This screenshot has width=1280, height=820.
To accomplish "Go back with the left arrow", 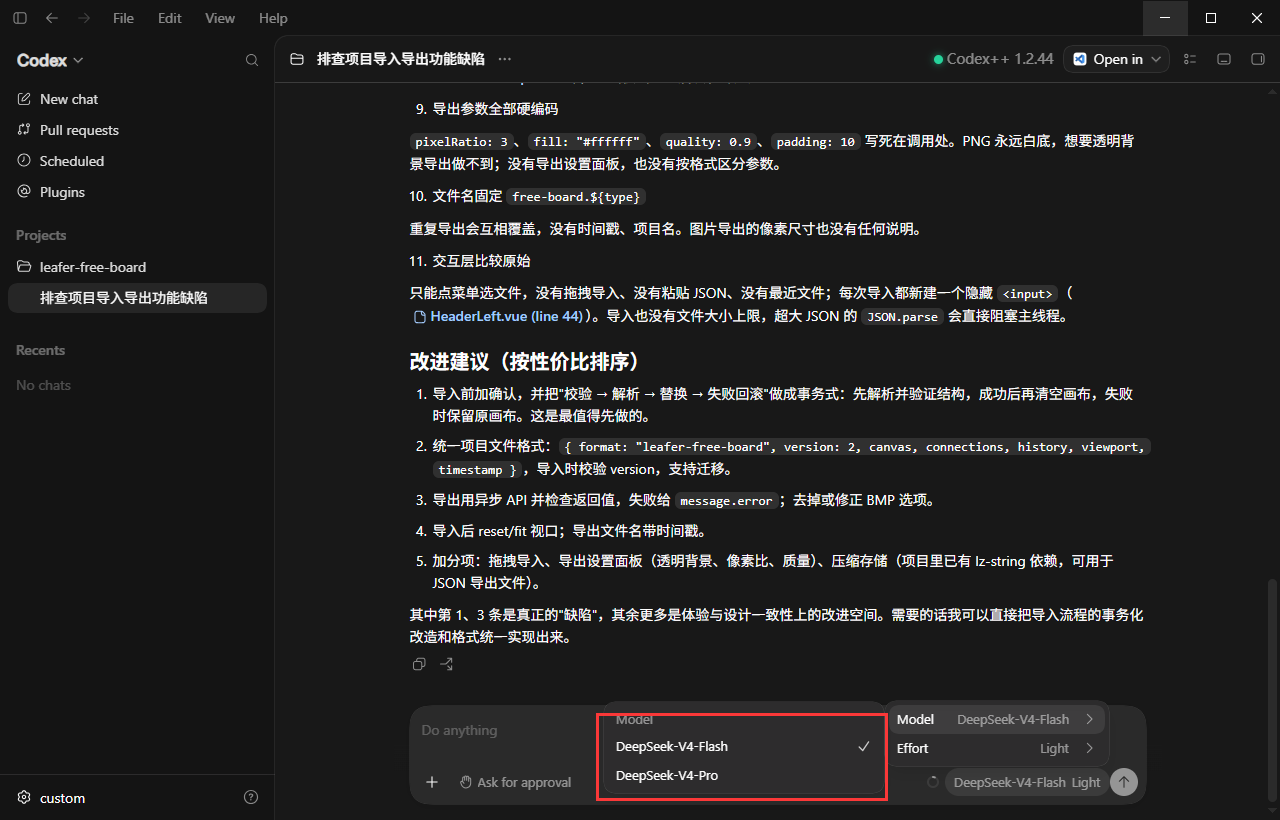I will coord(52,18).
